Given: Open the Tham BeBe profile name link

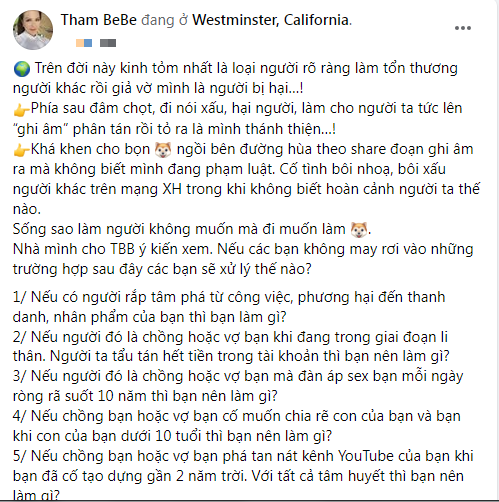Looking at the screenshot, I should click(99, 20).
